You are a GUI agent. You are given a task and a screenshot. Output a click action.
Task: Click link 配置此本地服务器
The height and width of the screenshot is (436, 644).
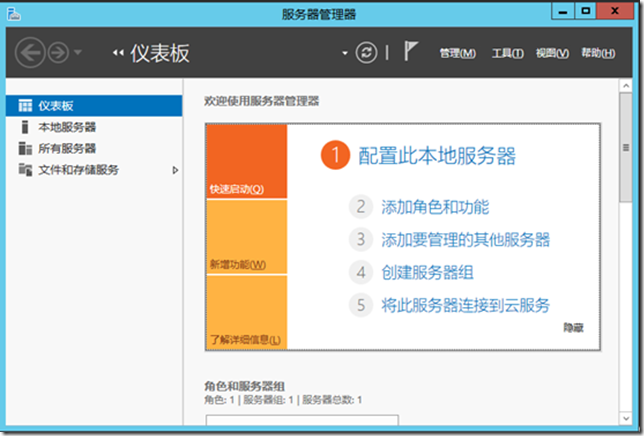[x=437, y=156]
